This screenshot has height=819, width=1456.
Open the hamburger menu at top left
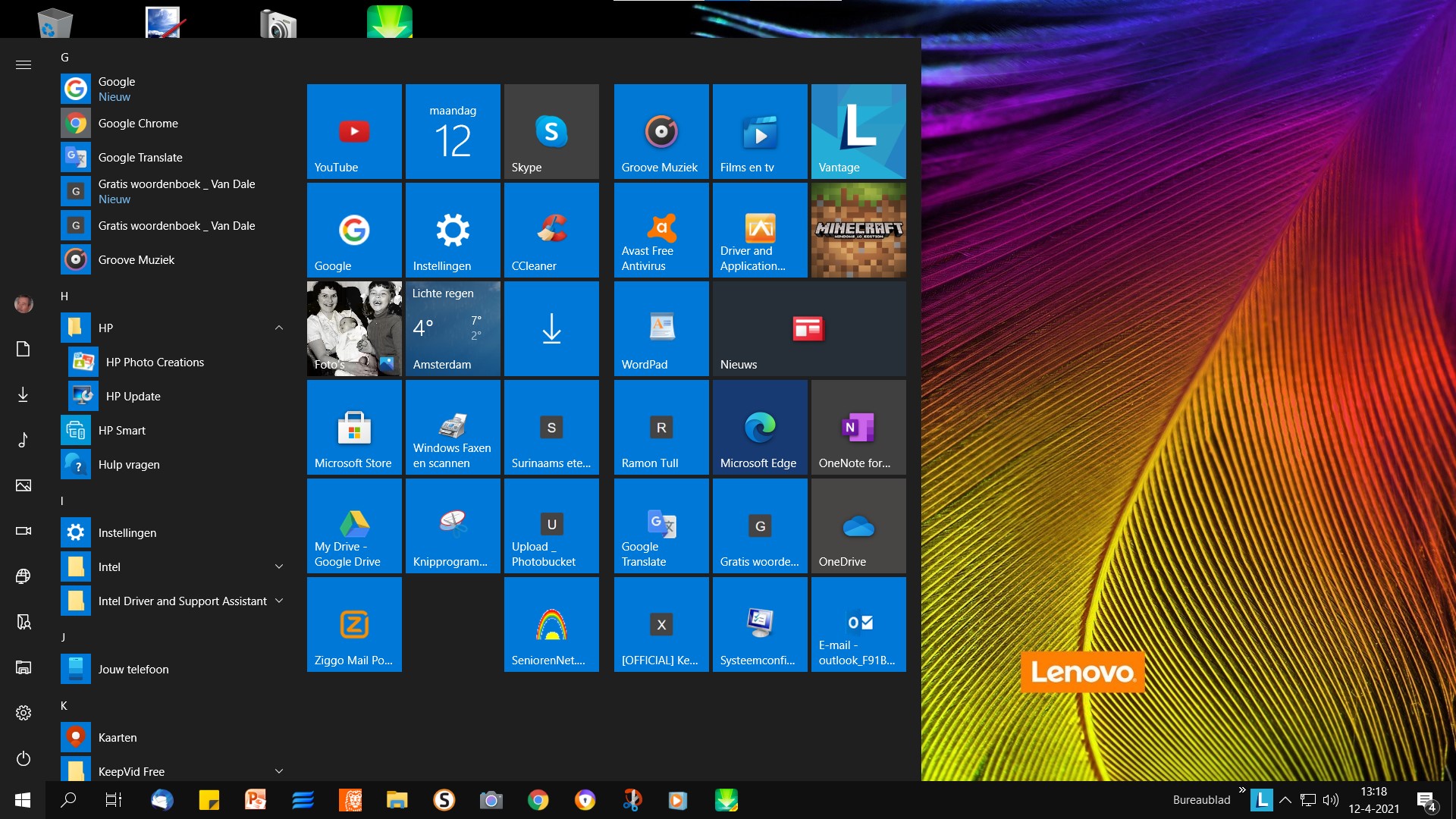click(24, 64)
